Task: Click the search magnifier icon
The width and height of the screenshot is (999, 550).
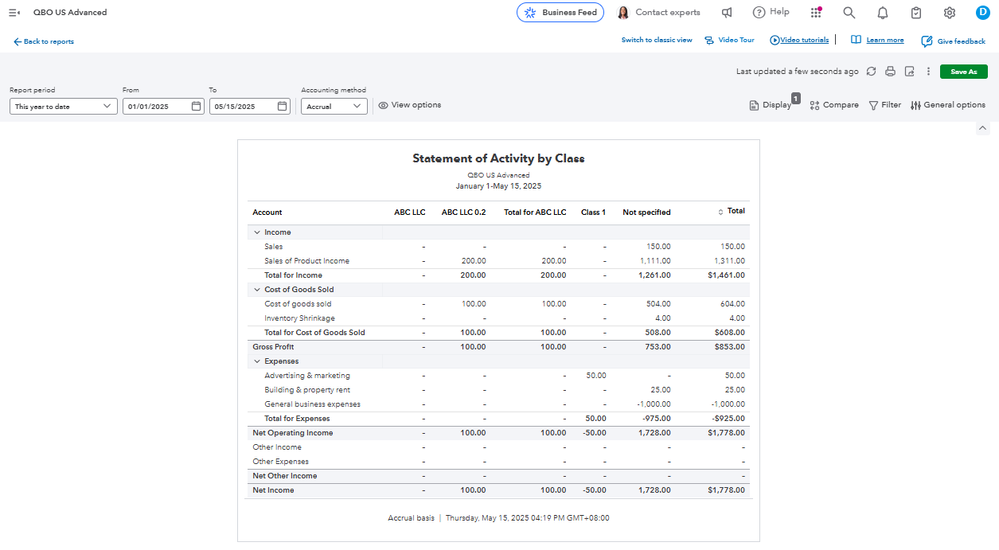Action: 849,13
